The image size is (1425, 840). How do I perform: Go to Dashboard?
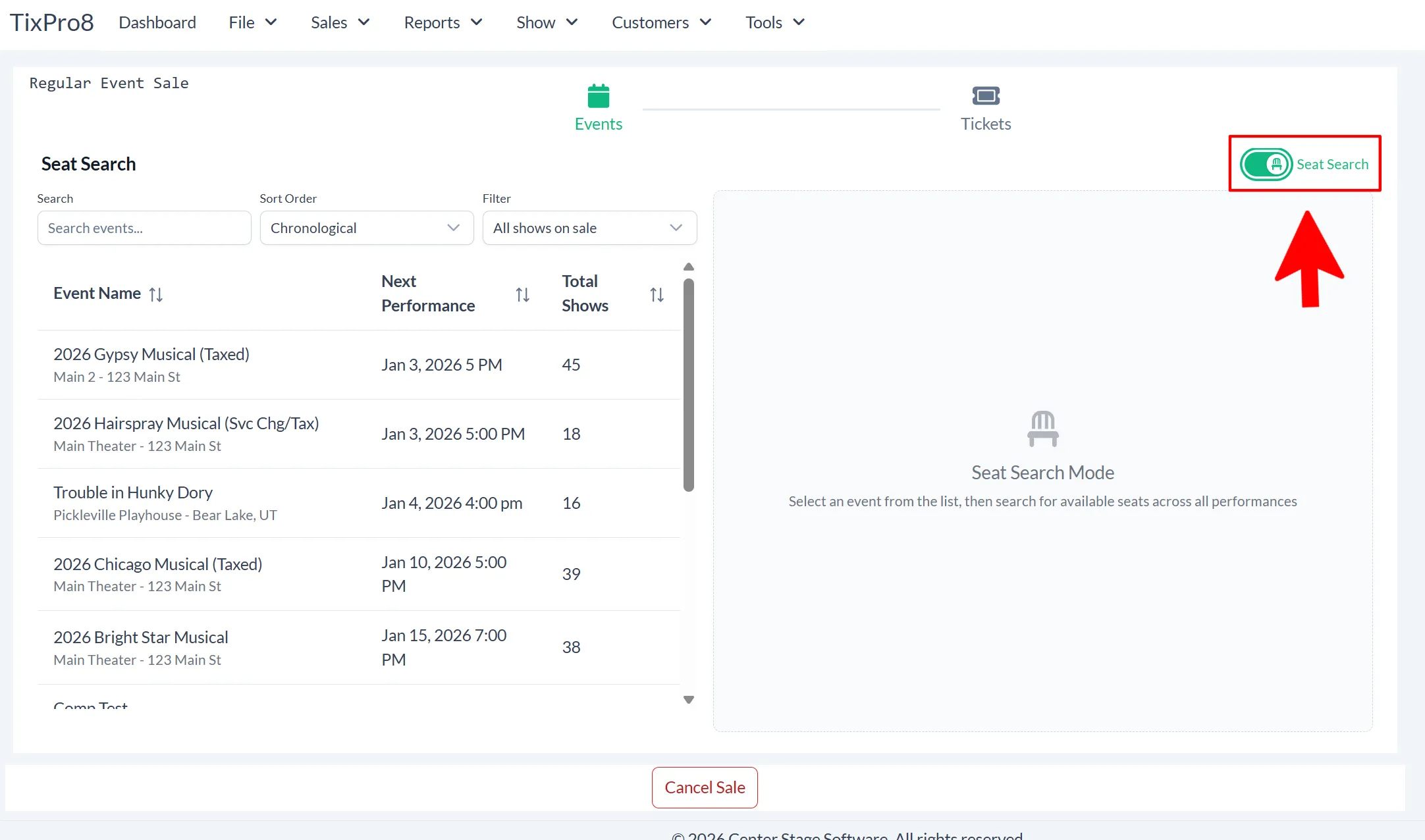point(157,22)
